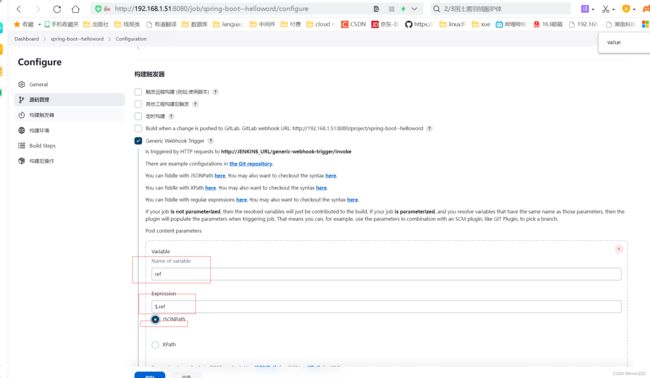Image resolution: width=650 pixels, height=378 pixels.
Task: Click the browser forward arrow
Action: tap(38, 9)
